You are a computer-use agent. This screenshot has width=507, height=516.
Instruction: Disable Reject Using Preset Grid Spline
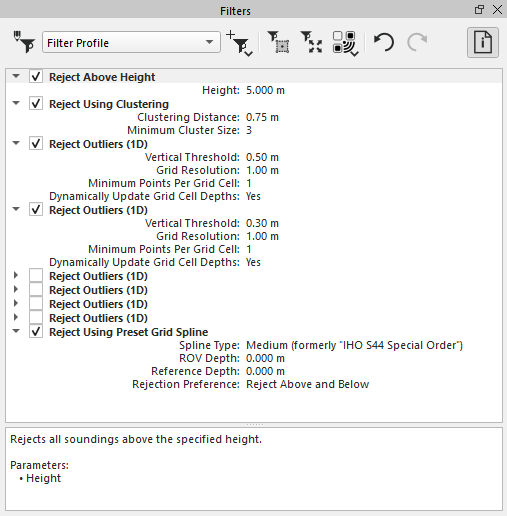pos(36,332)
